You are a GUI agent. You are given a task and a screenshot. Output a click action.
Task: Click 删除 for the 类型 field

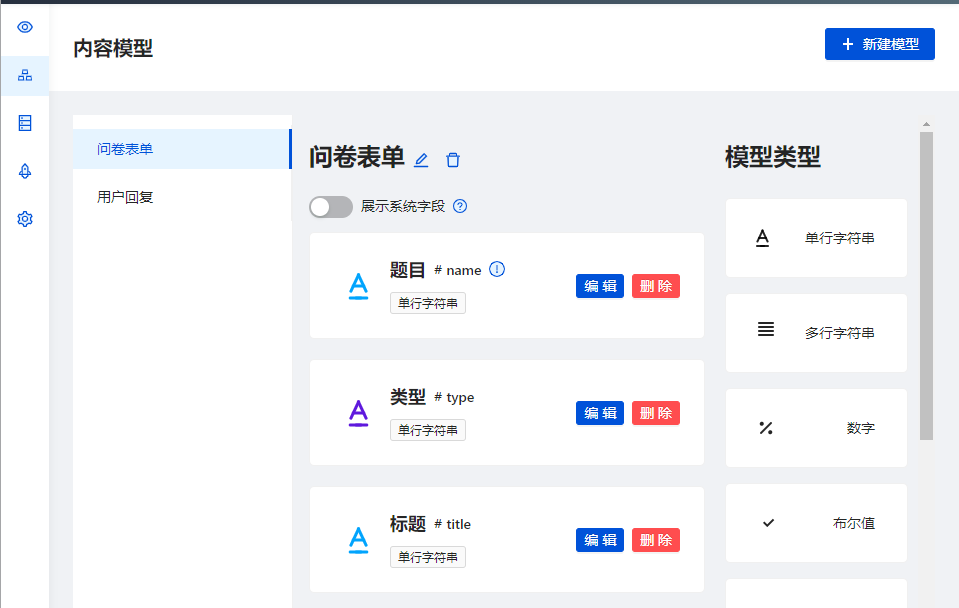tap(656, 413)
